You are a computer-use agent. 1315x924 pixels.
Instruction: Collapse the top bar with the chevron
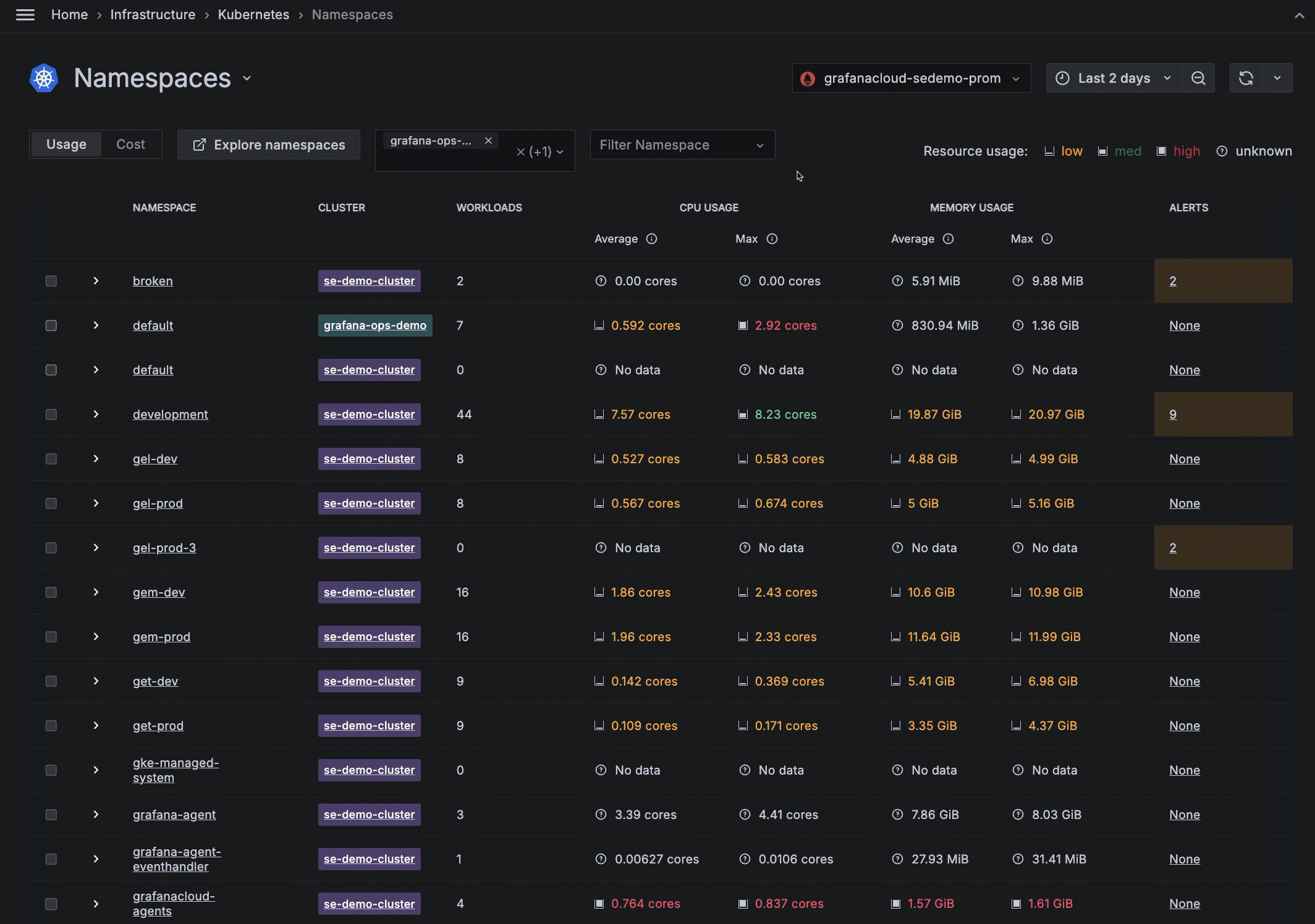pyautogui.click(x=1299, y=15)
